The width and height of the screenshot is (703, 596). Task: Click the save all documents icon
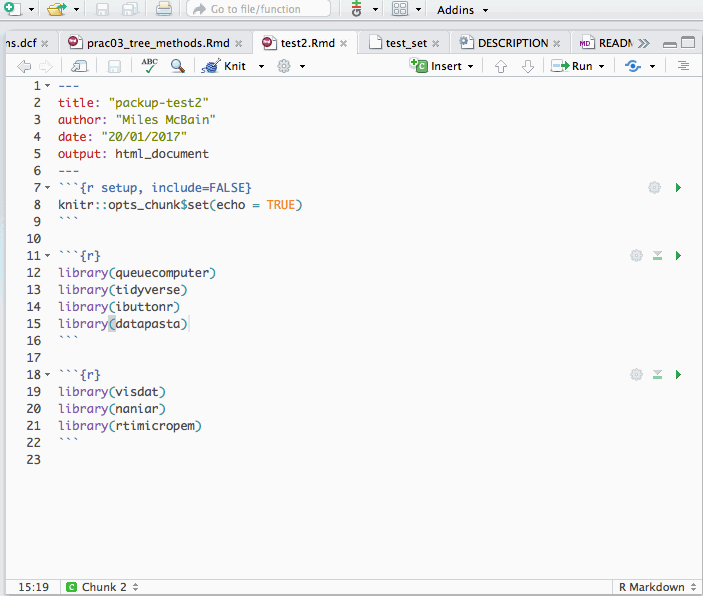point(129,9)
